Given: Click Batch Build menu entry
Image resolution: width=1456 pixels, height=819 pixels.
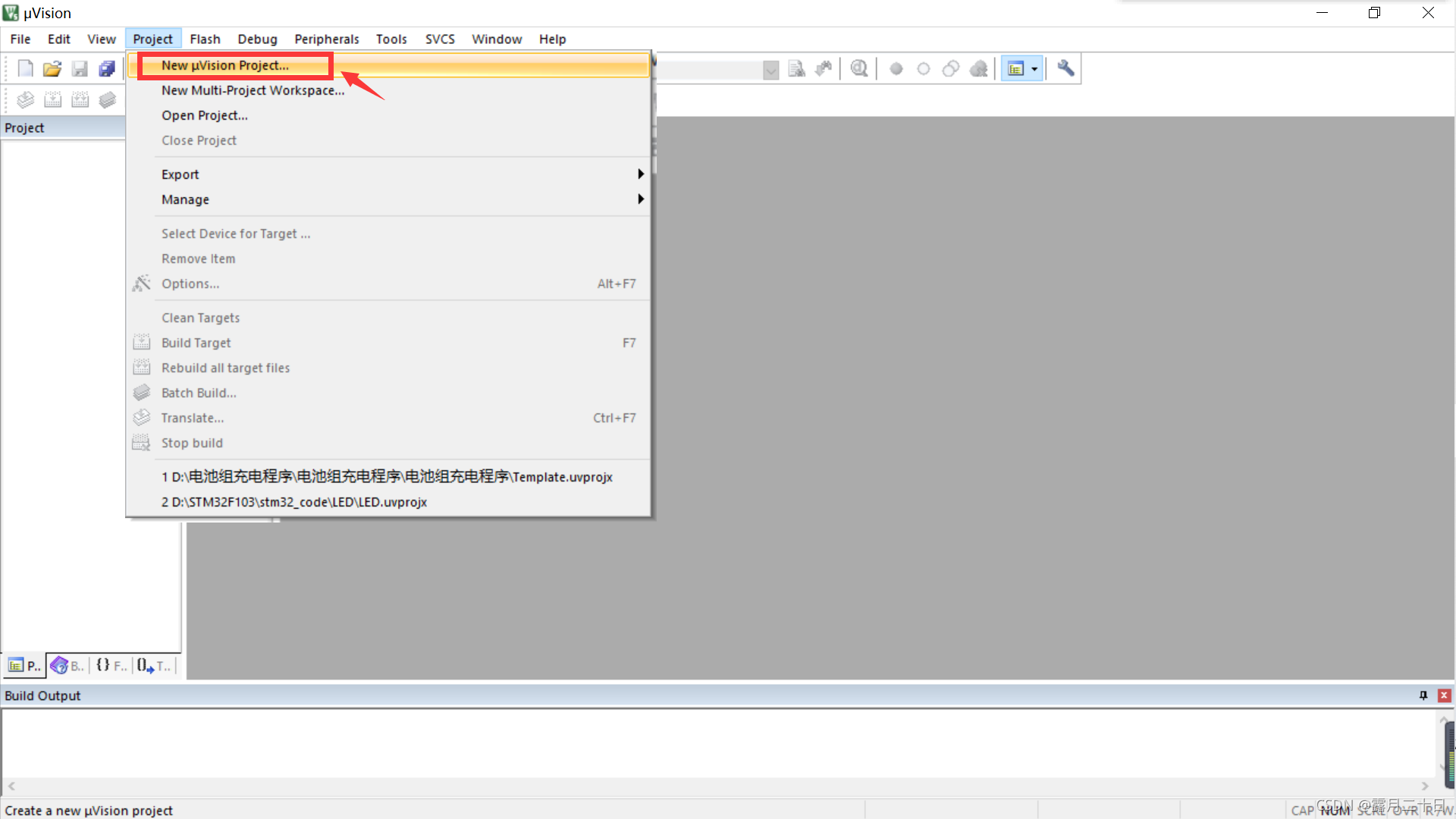Looking at the screenshot, I should [388, 394].
